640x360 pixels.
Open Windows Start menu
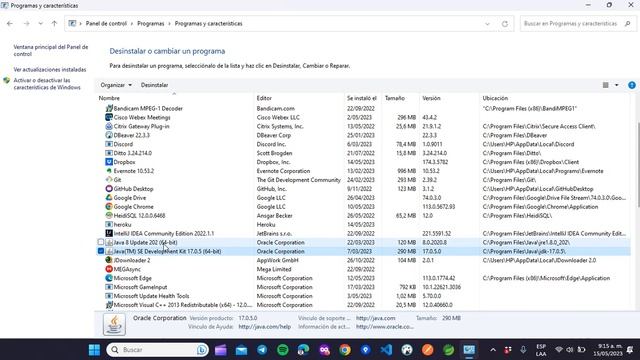(x=94, y=350)
